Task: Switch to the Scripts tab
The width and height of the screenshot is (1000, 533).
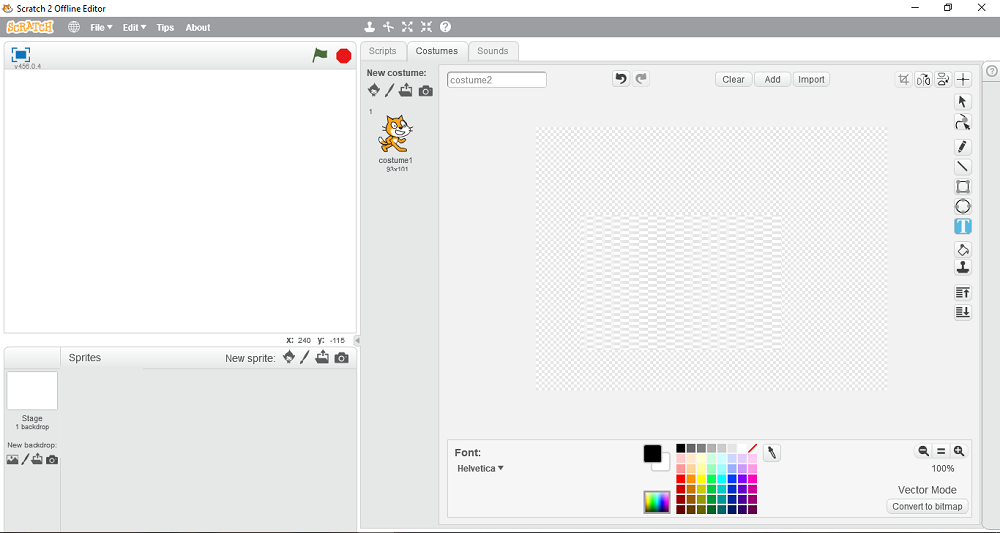Action: click(x=383, y=51)
